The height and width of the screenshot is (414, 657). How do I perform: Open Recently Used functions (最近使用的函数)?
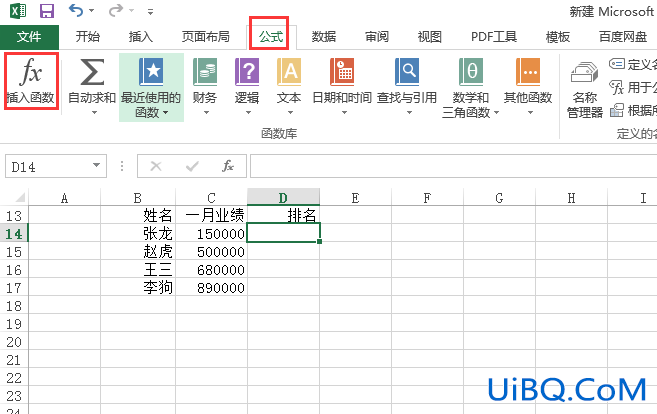[x=151, y=87]
